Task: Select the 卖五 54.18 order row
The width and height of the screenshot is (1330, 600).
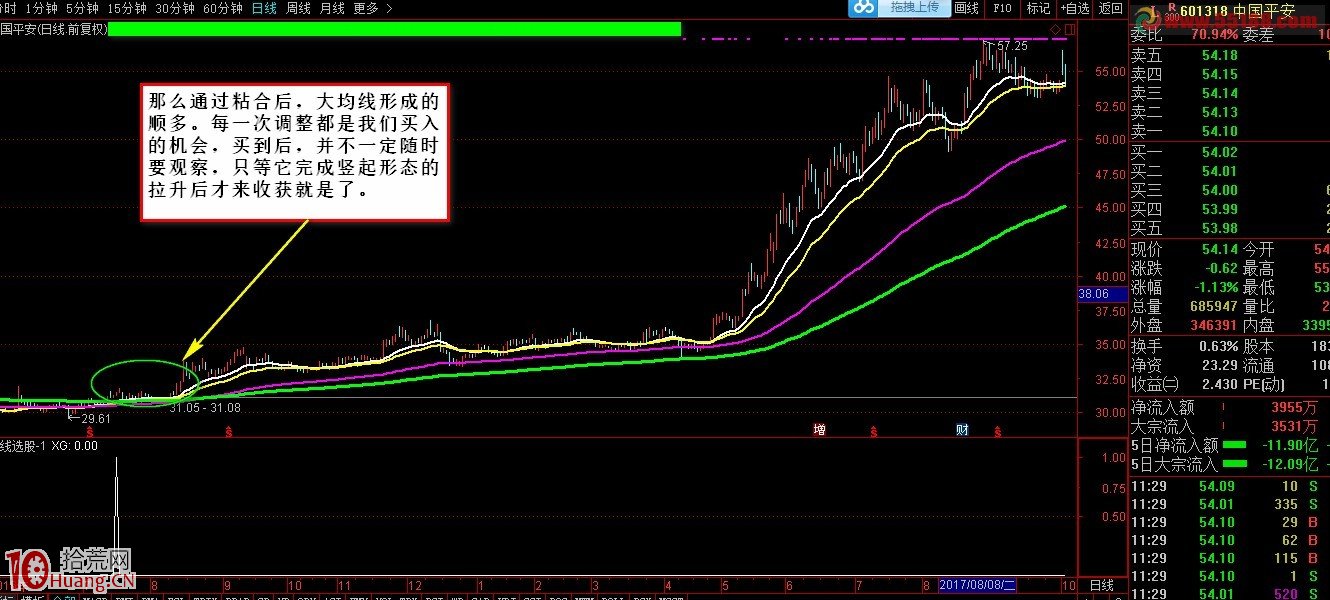Action: tap(1229, 56)
